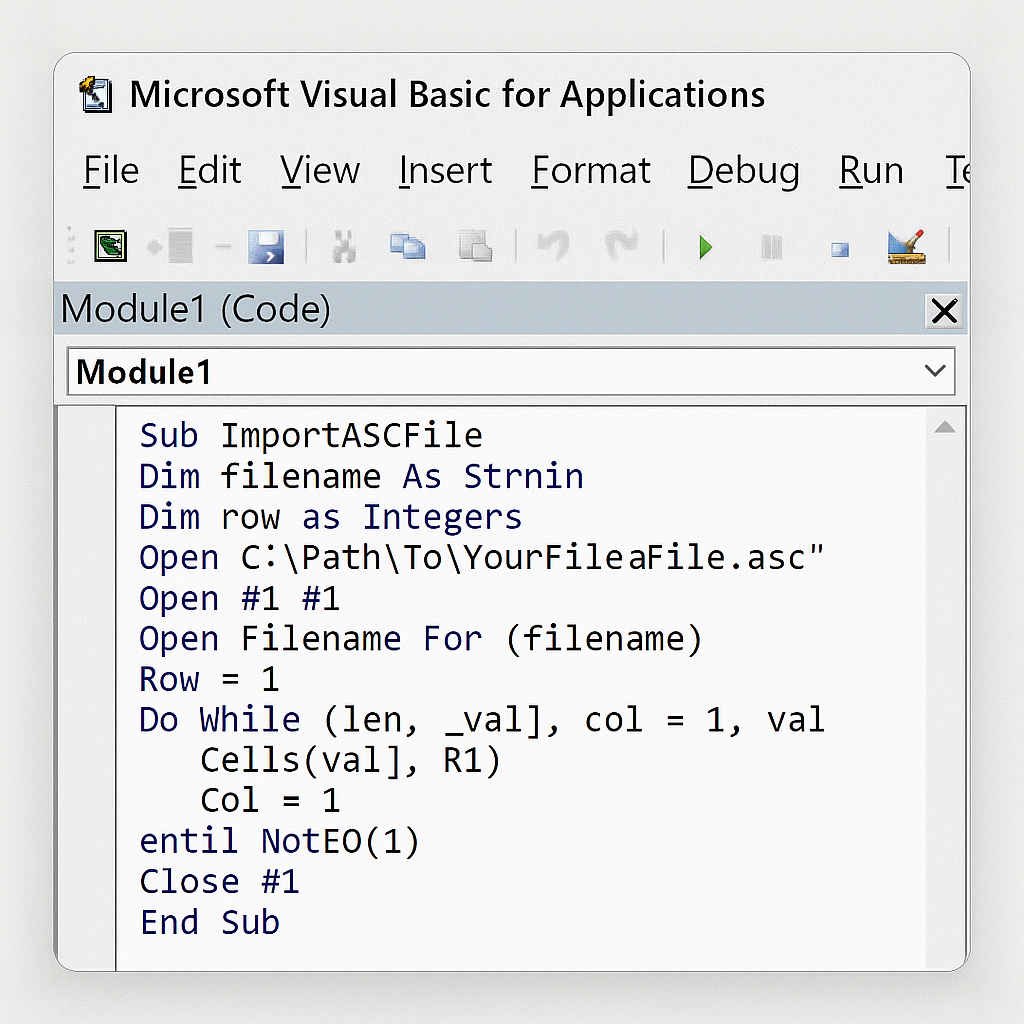Viewport: 1024px width, 1024px height.
Task: Toggle Design Mode icon in the toolbar
Action: point(906,246)
